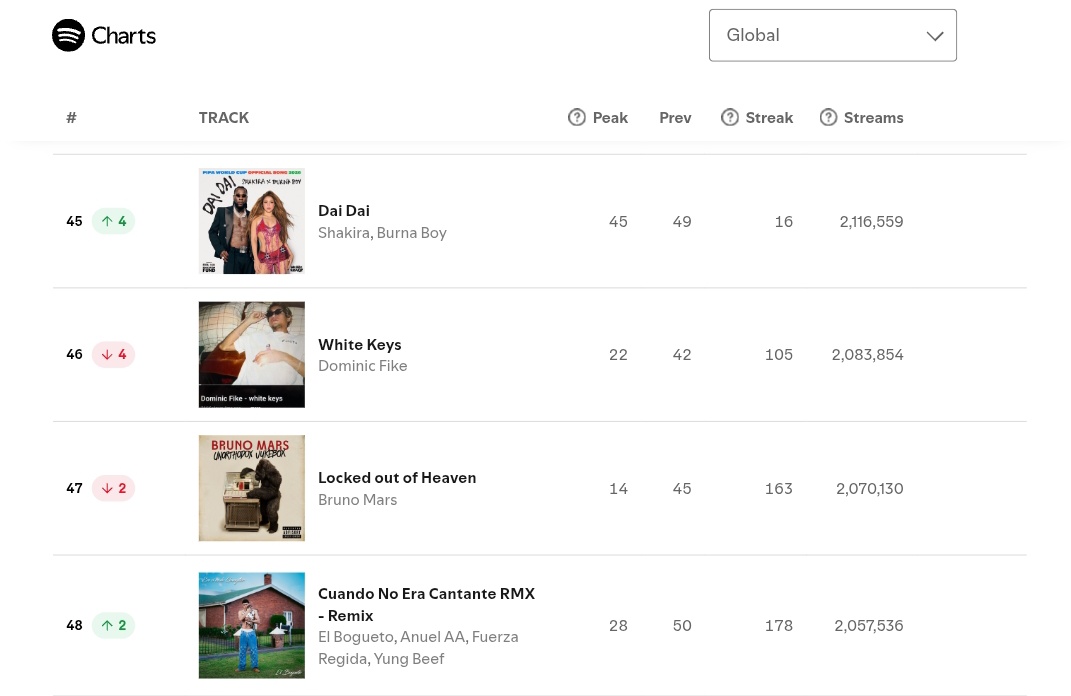Viewport: 1071px width, 696px height.
Task: Click the Spotify logo icon
Action: (x=68, y=36)
